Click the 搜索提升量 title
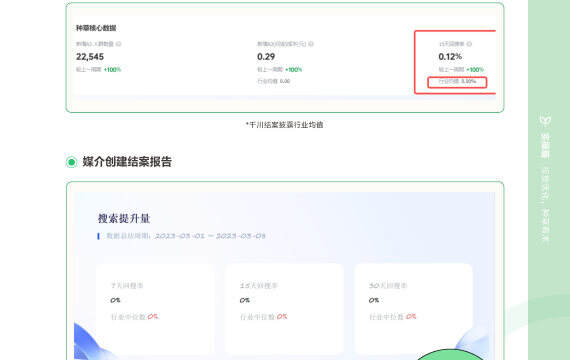Screen dimensions: 570x360 pos(124,219)
